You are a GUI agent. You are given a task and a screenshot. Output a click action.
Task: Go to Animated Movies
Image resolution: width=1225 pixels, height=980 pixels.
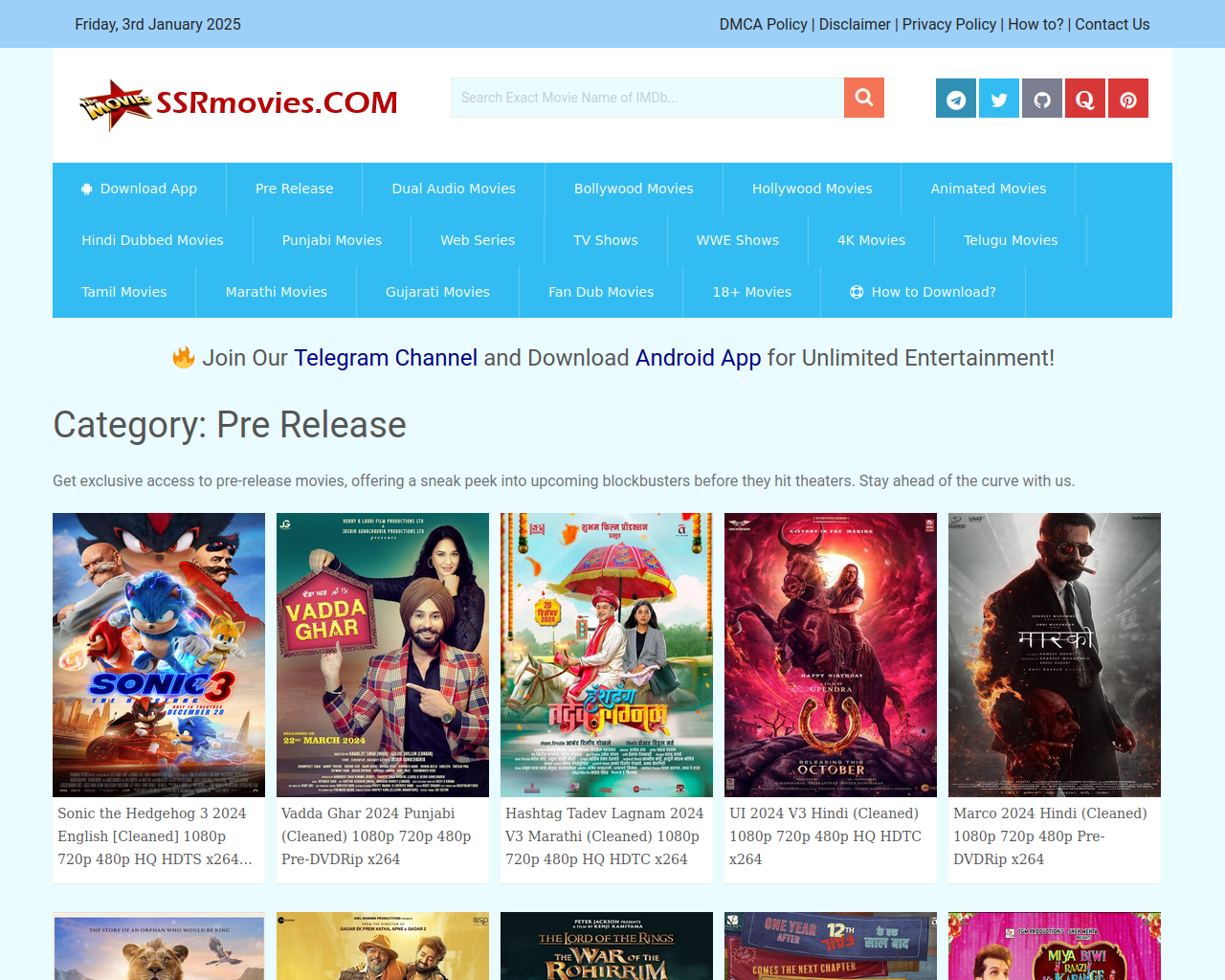[x=989, y=189]
